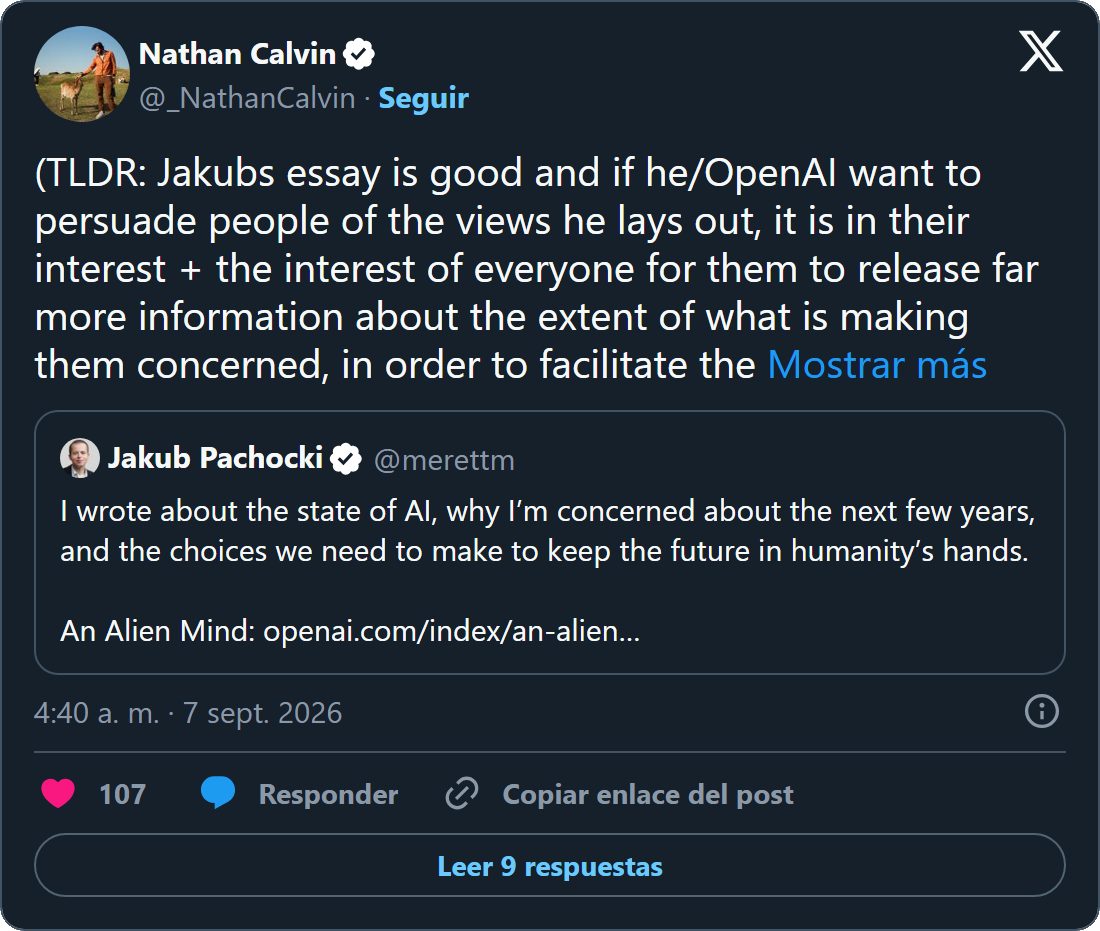Click Jakub Pachocki's verified badge
1100x931 pixels.
click(346, 459)
